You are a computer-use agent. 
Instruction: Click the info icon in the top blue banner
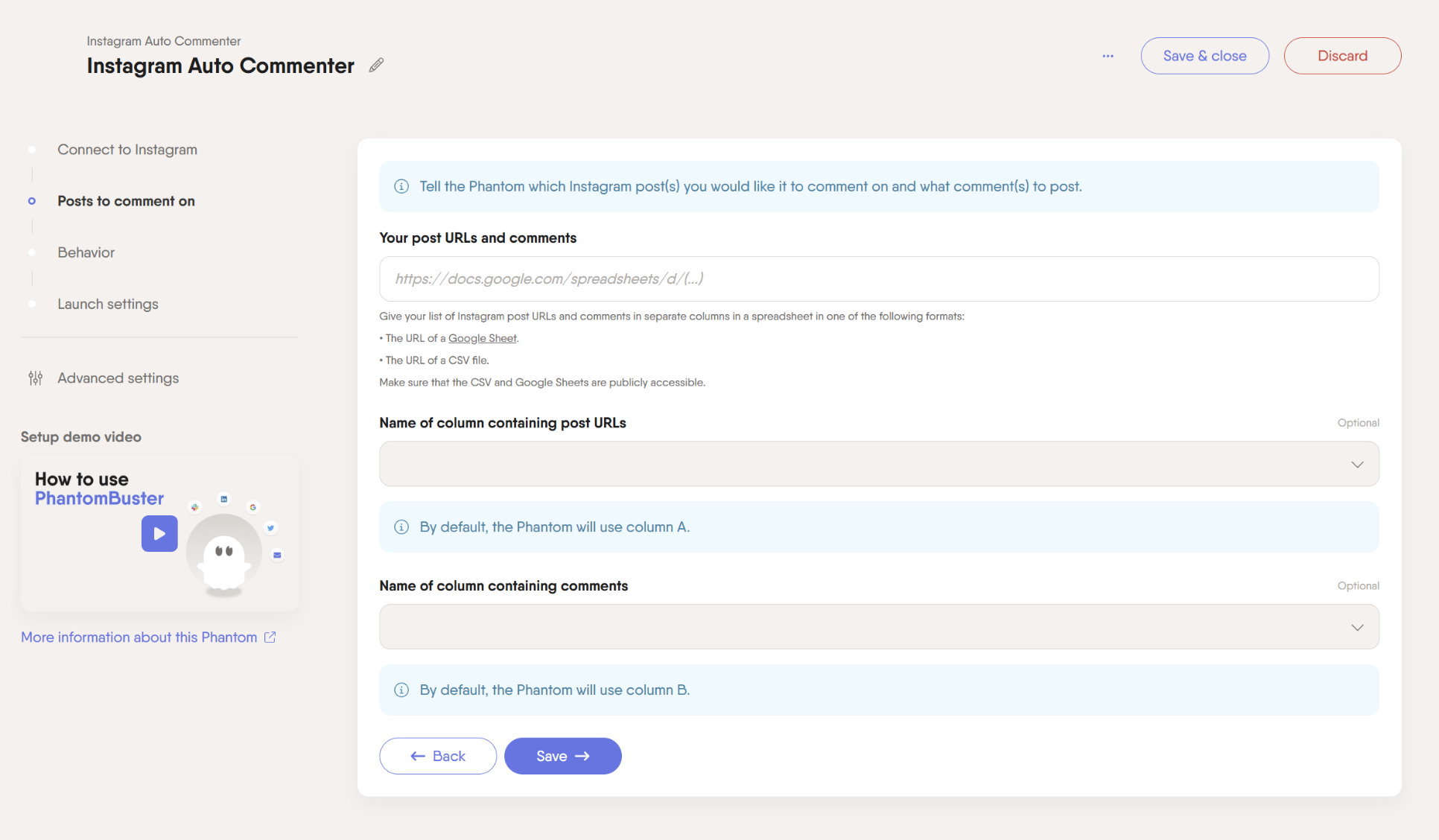[401, 186]
